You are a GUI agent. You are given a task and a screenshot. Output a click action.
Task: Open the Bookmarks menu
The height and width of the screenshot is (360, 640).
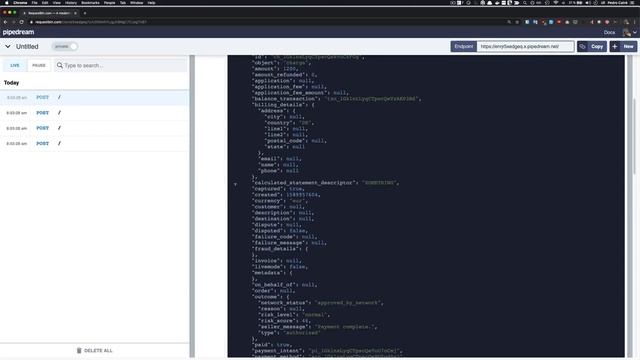[x=90, y=2]
